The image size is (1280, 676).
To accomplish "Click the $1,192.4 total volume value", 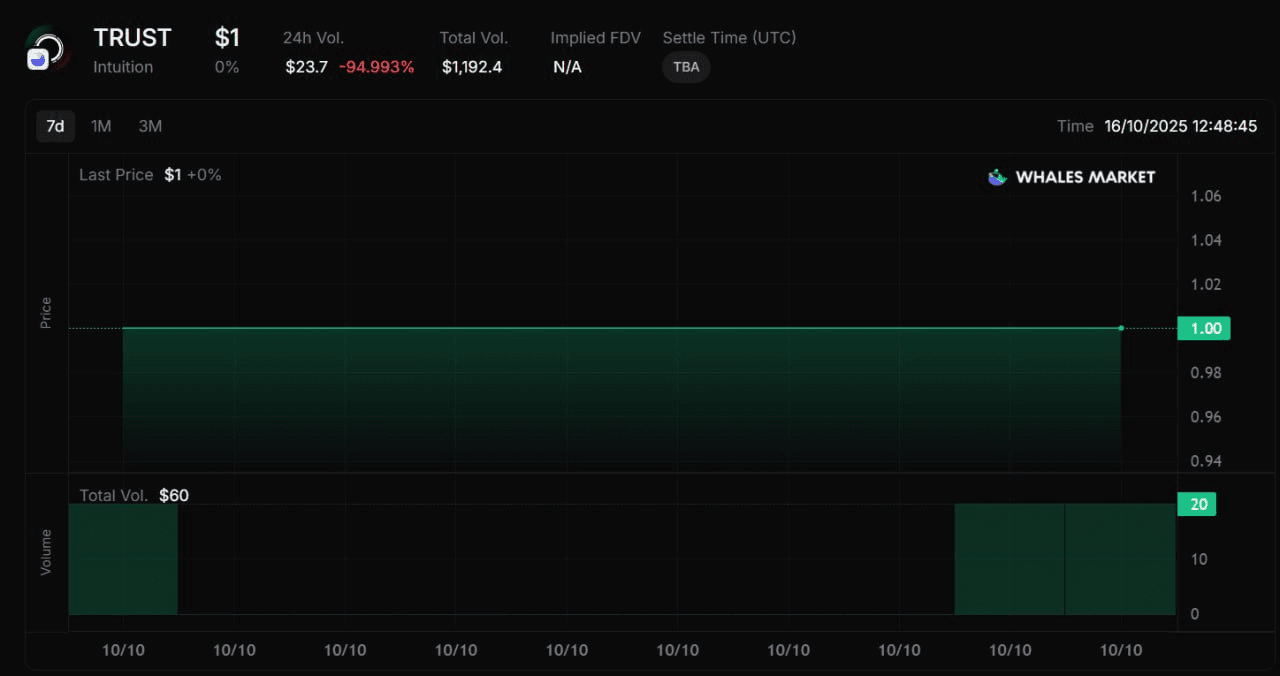I will click(x=472, y=67).
